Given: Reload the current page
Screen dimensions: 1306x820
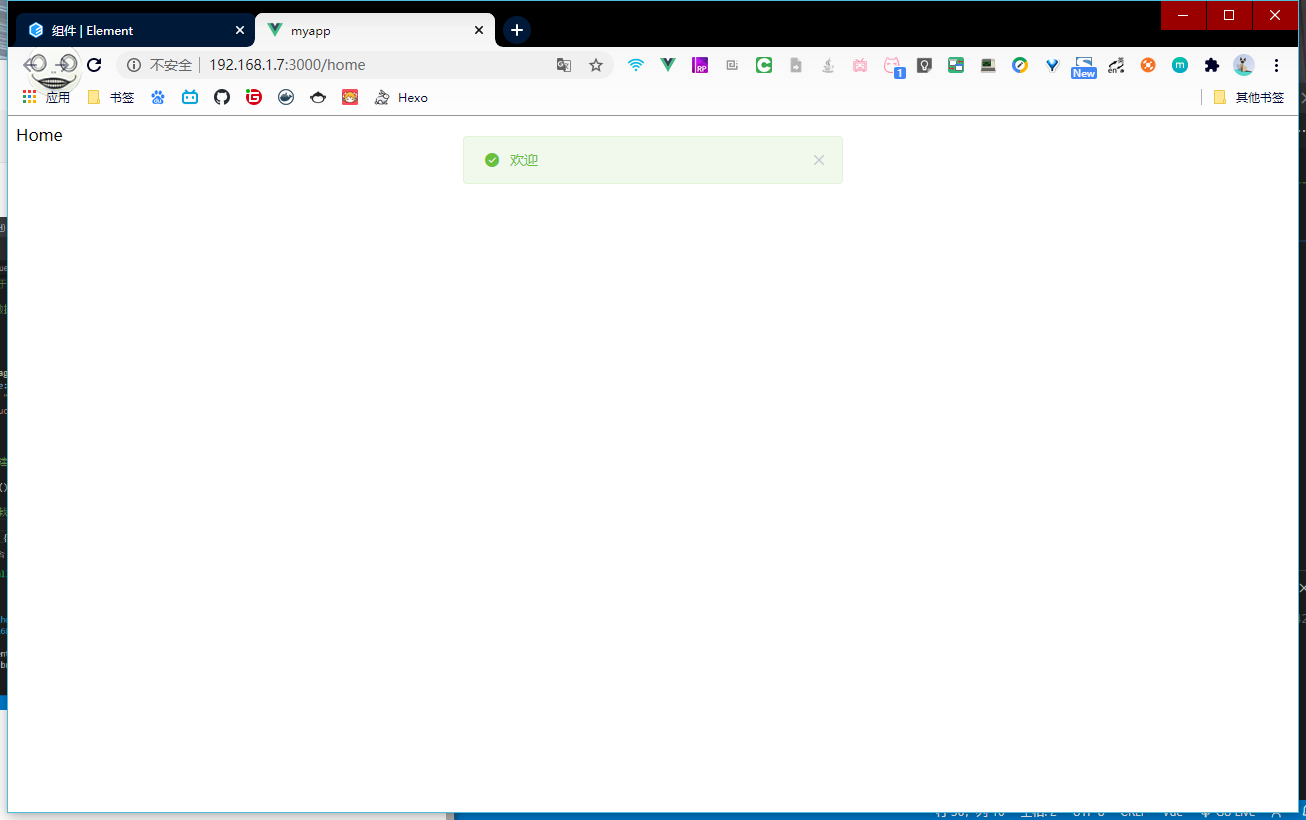Looking at the screenshot, I should (x=94, y=65).
